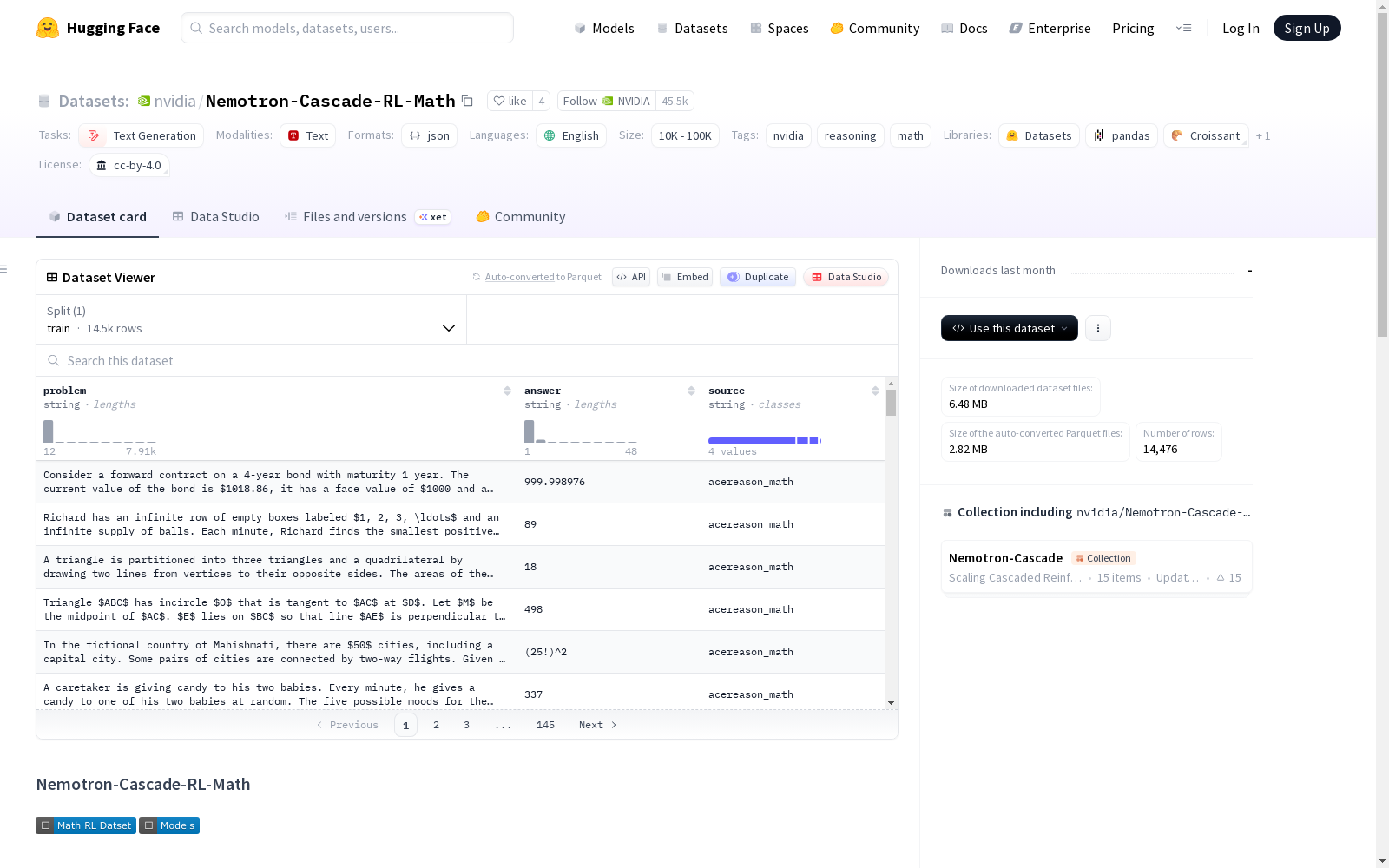Show the +1 more libraries
This screenshot has width=1389, height=868.
click(1263, 135)
